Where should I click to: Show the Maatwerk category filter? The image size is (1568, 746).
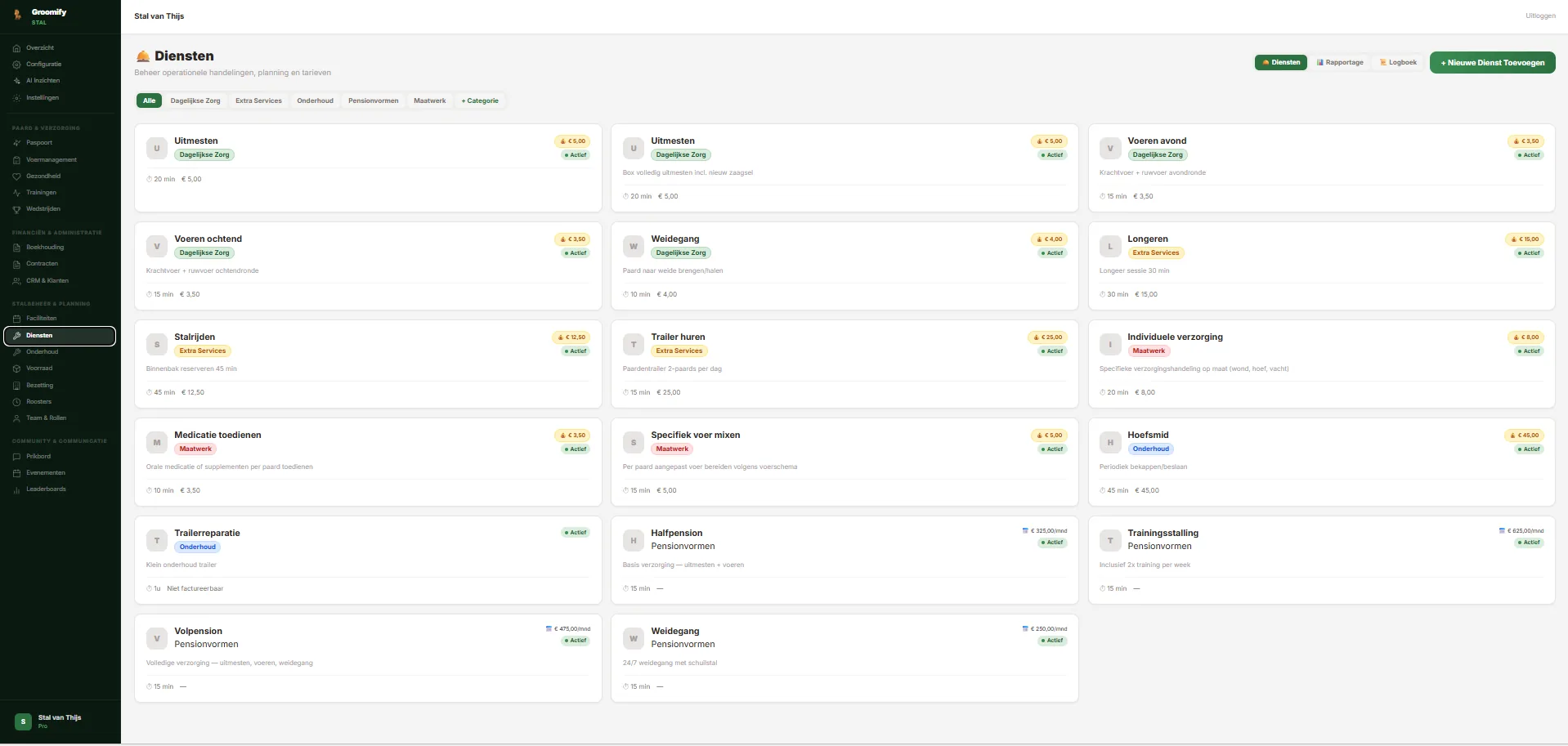(x=430, y=101)
